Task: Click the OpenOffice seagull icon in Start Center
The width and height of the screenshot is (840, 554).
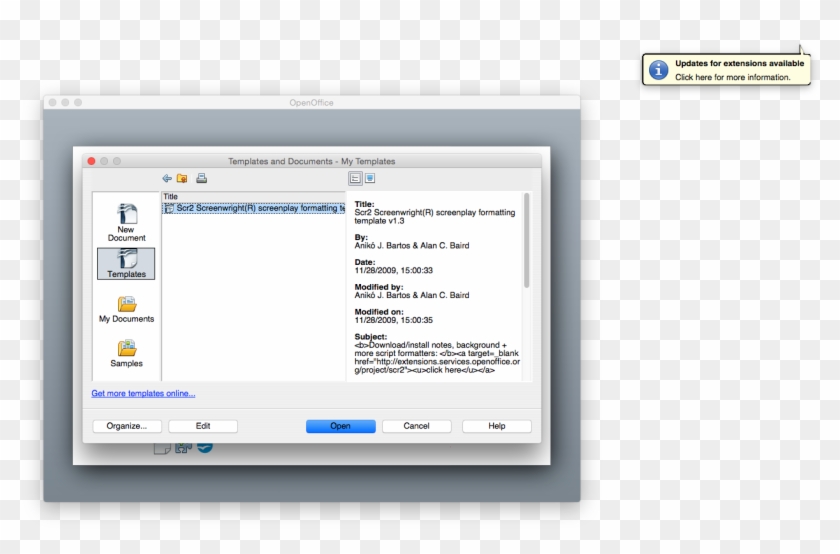Action: tap(205, 447)
